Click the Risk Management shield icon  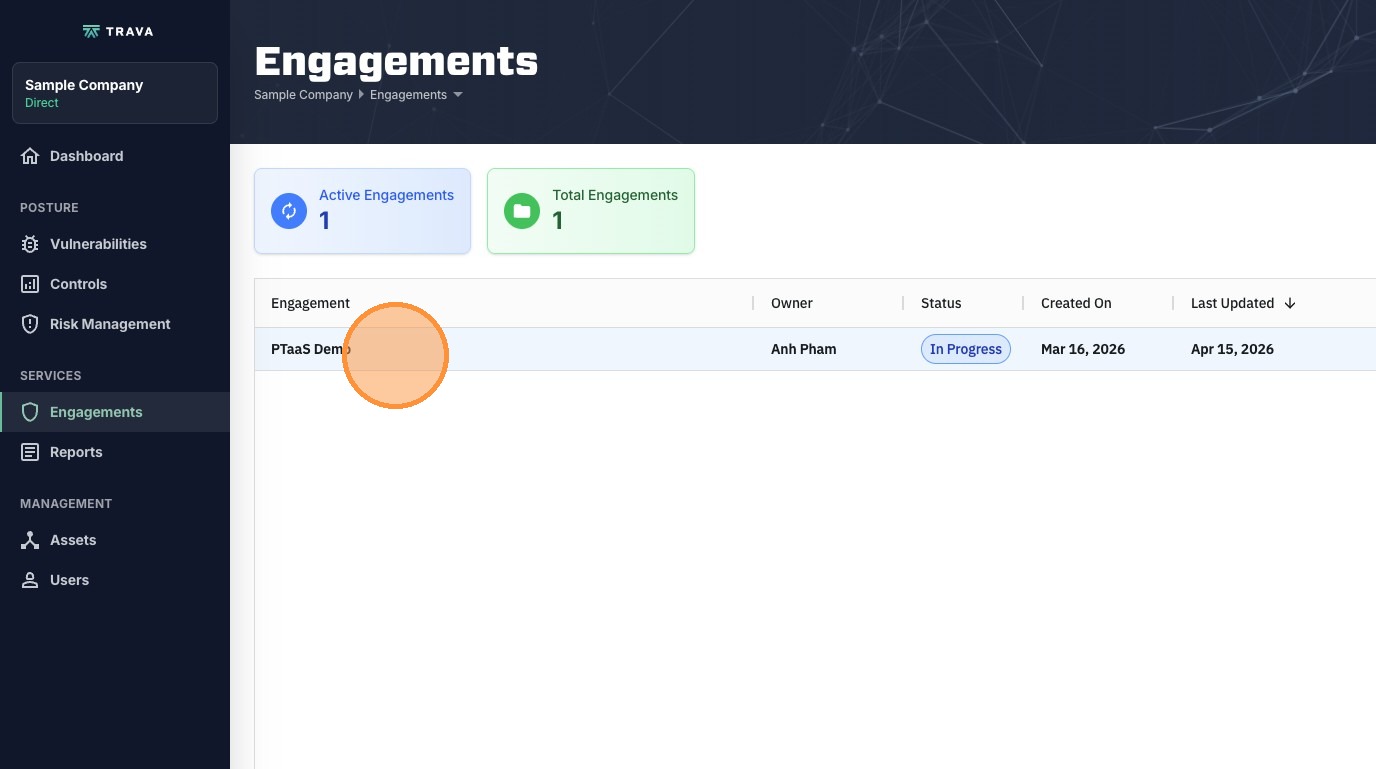coord(30,324)
